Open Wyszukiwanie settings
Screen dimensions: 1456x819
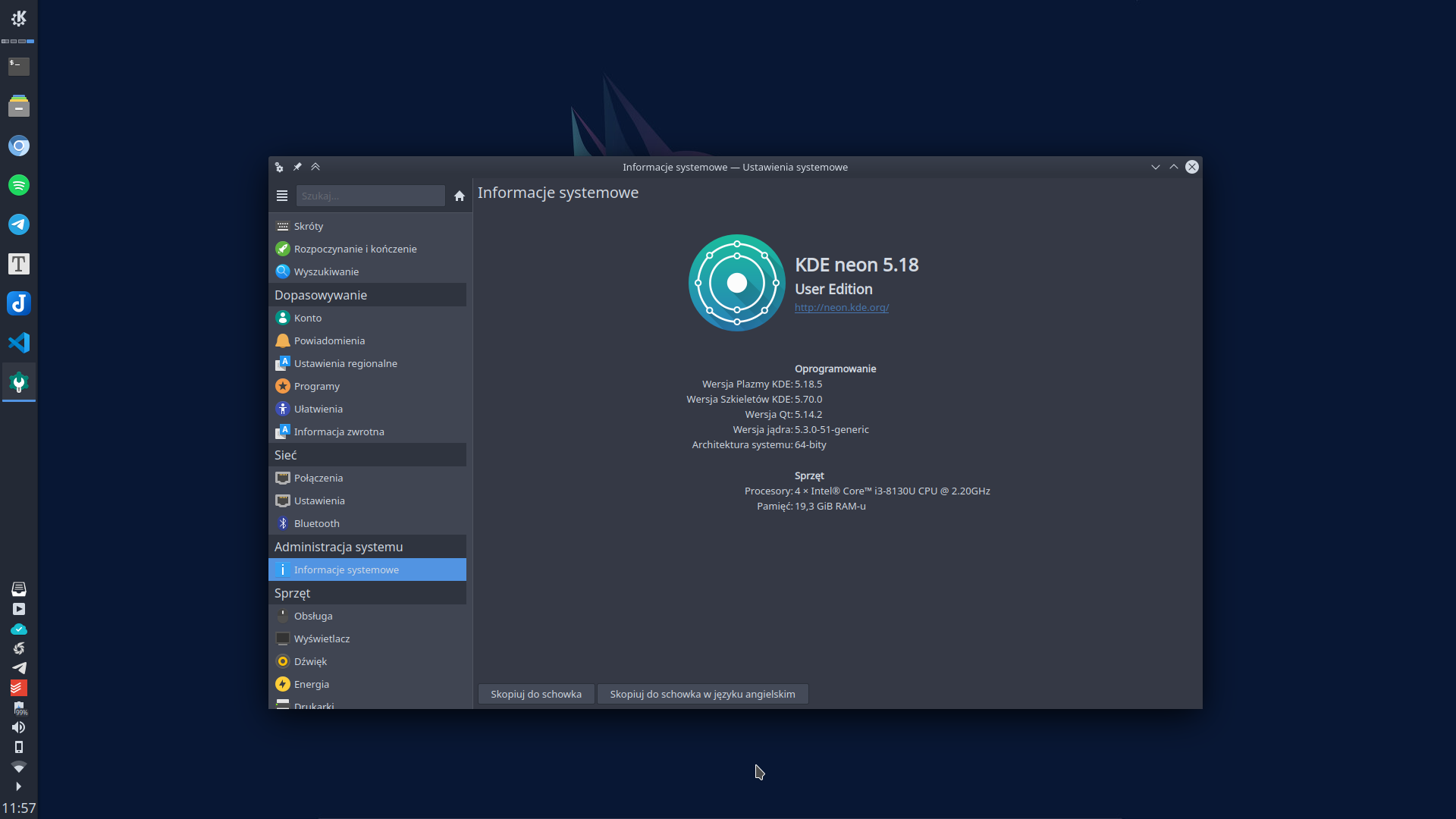click(367, 271)
